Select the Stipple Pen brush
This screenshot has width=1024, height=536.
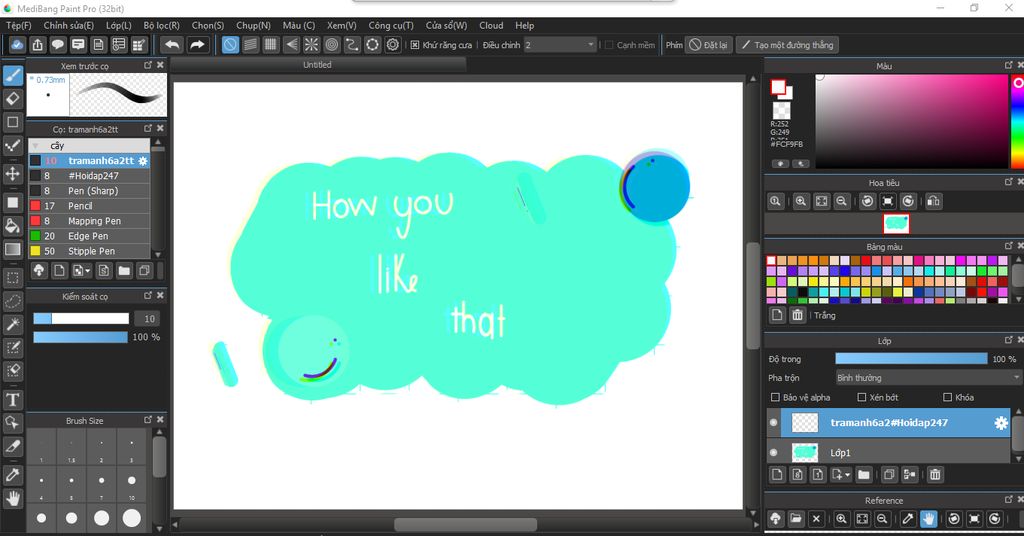(x=89, y=251)
